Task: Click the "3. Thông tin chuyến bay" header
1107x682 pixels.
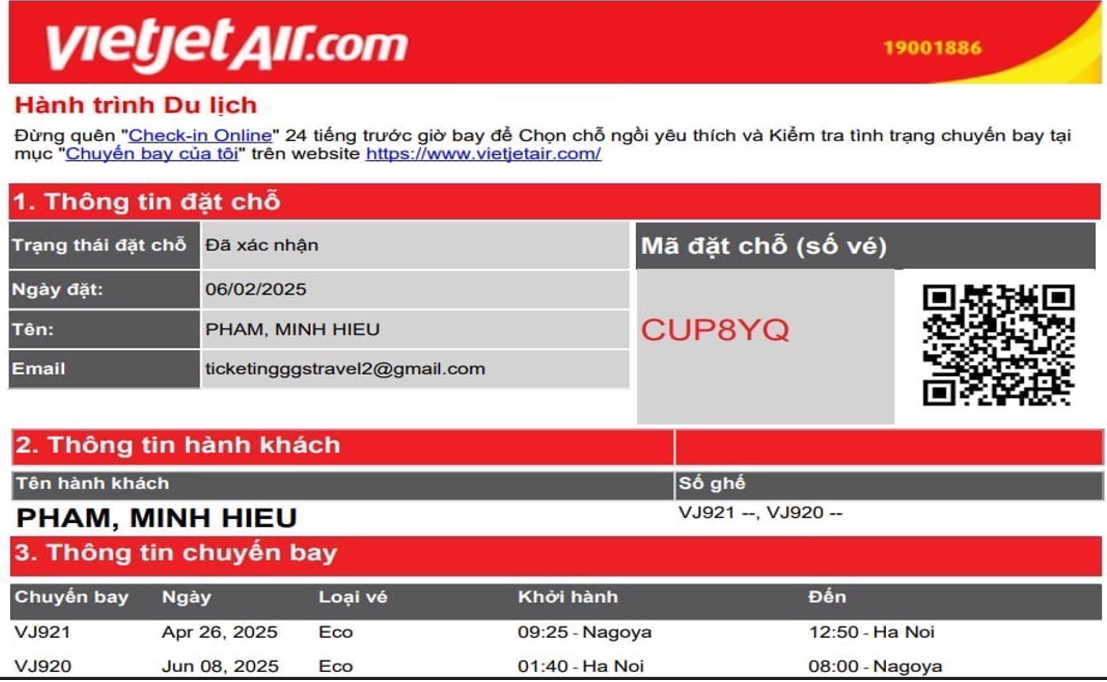Action: (177, 553)
